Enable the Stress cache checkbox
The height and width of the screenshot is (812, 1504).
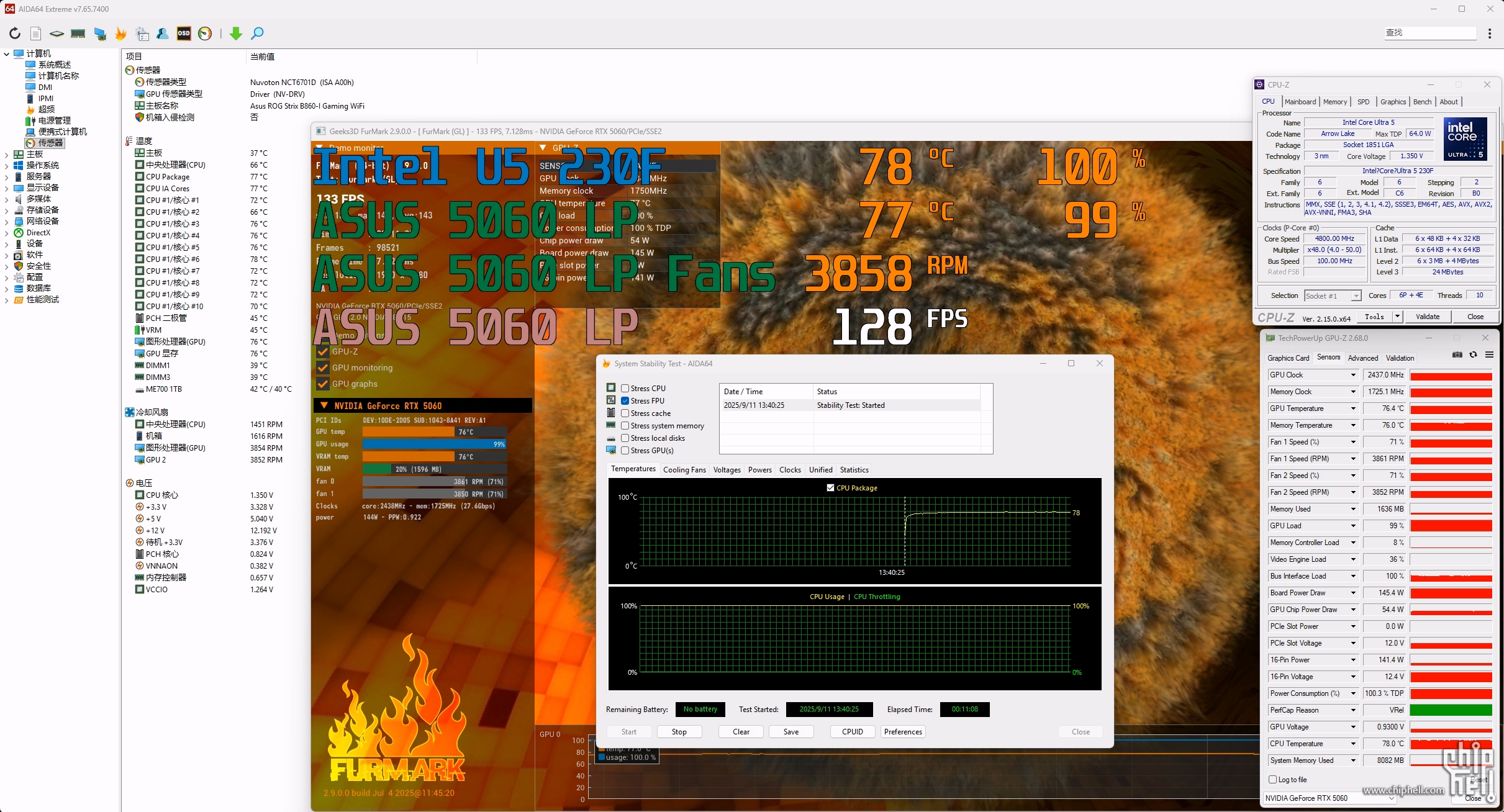pos(625,413)
